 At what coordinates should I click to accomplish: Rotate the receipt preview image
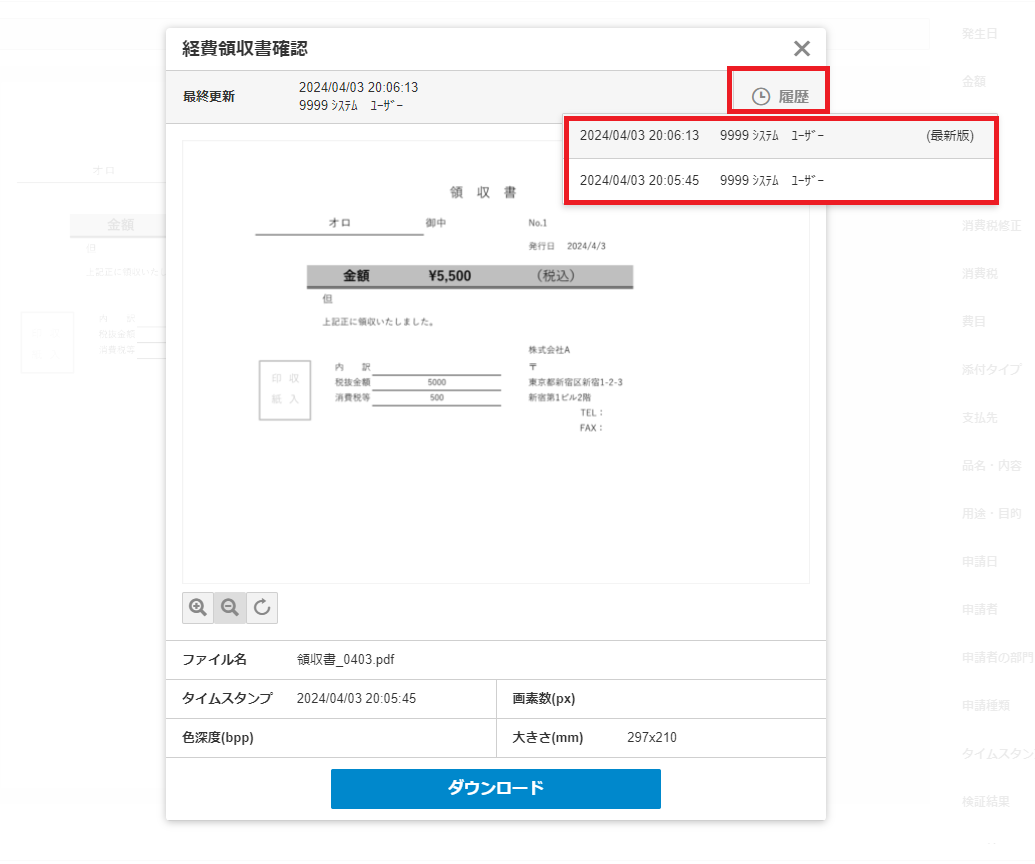[x=262, y=607]
